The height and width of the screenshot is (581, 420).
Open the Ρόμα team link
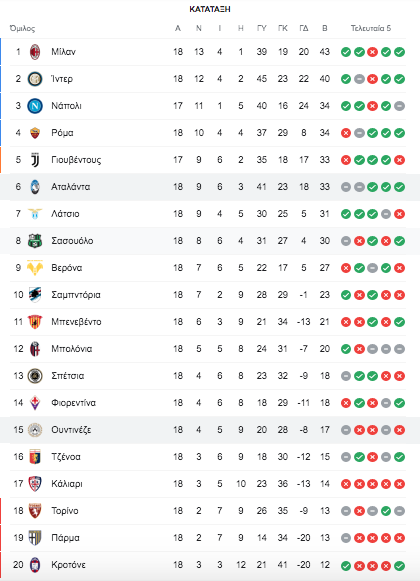[x=62, y=133]
